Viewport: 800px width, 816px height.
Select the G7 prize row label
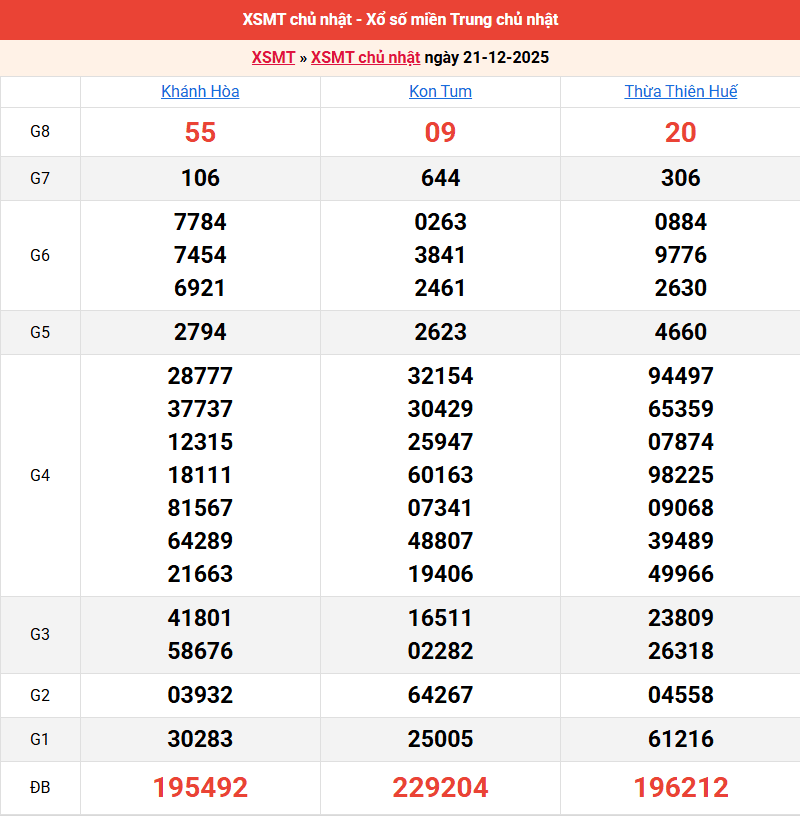(x=40, y=179)
